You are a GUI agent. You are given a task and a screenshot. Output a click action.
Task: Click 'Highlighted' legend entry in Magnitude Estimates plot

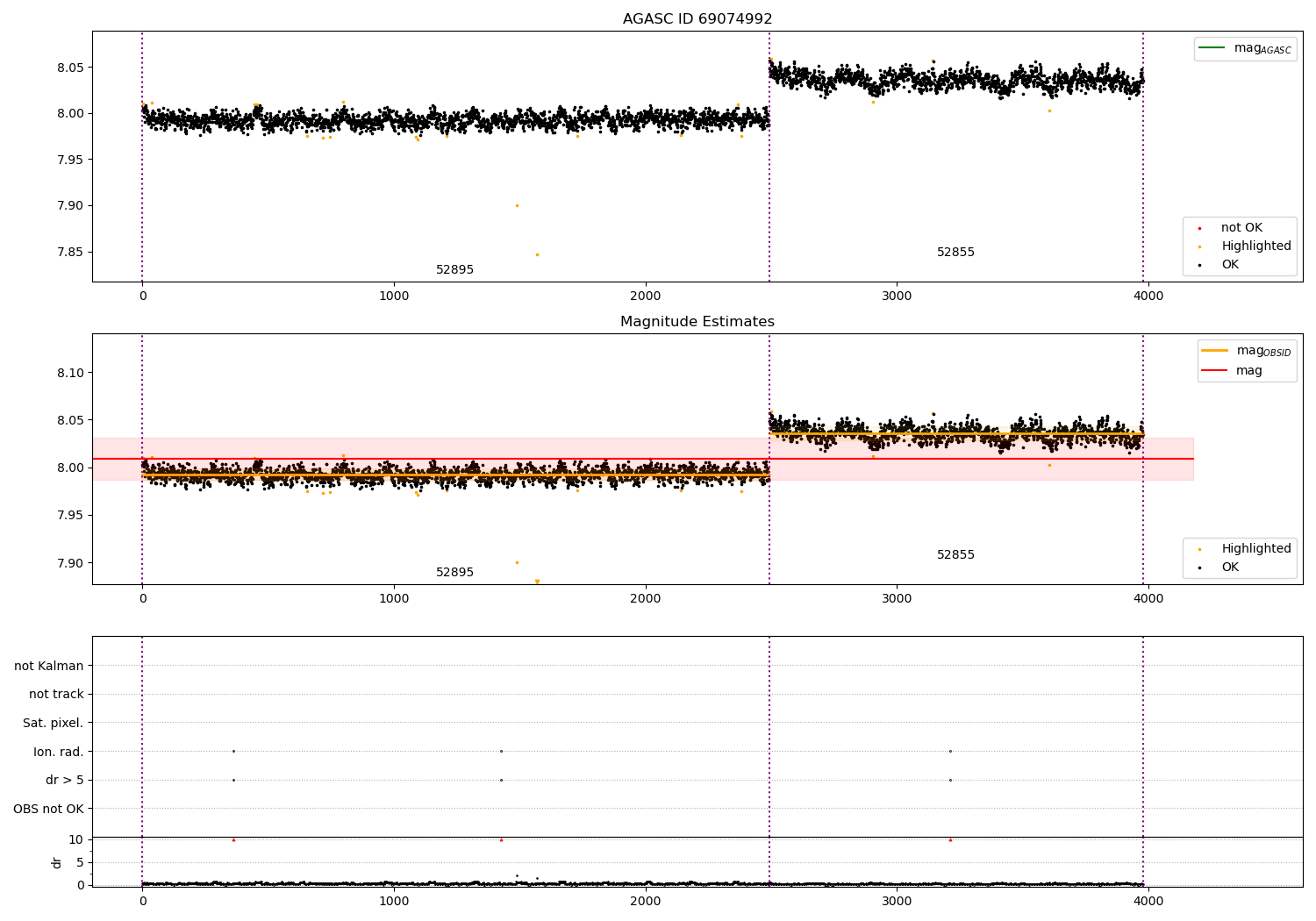(1244, 549)
